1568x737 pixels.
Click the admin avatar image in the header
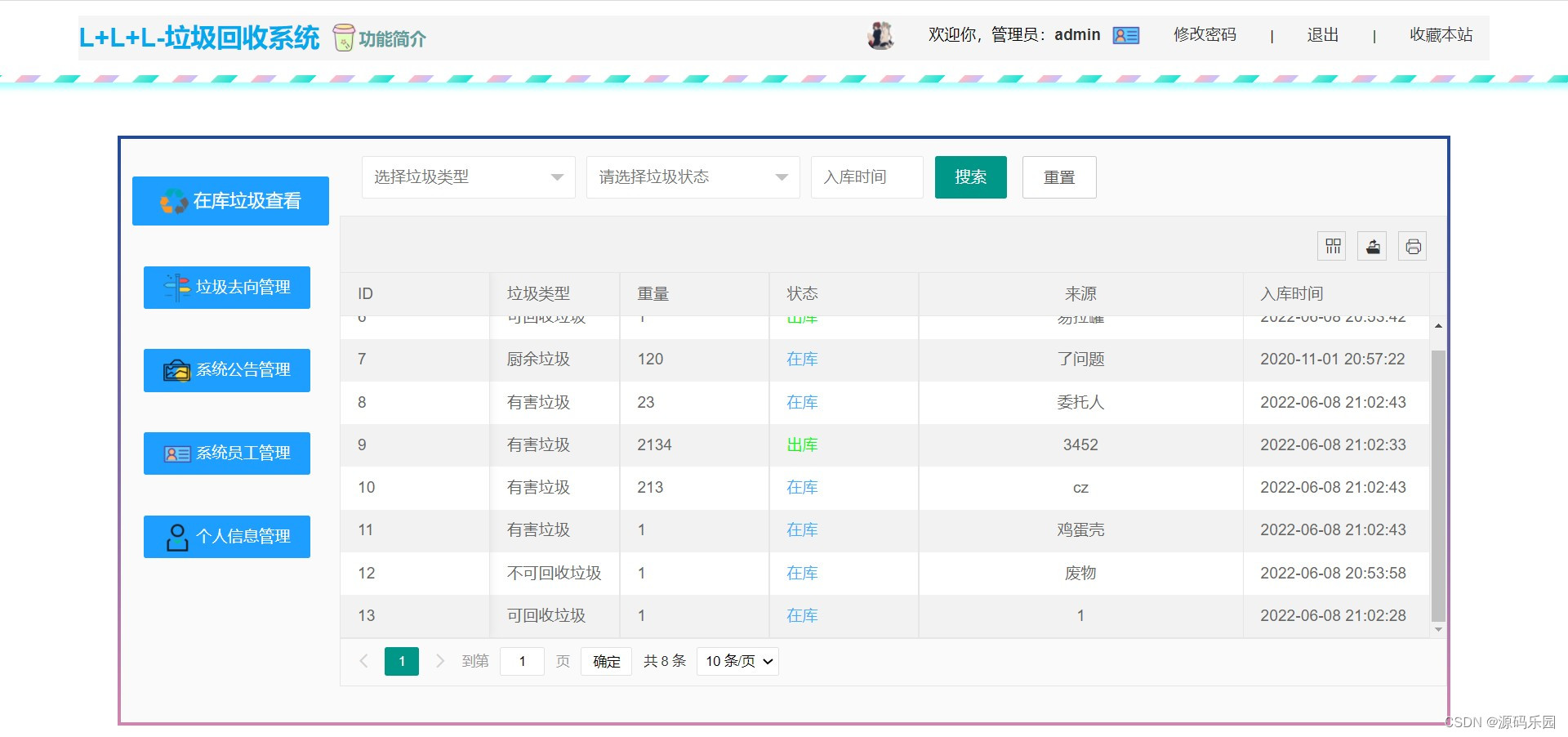click(880, 36)
